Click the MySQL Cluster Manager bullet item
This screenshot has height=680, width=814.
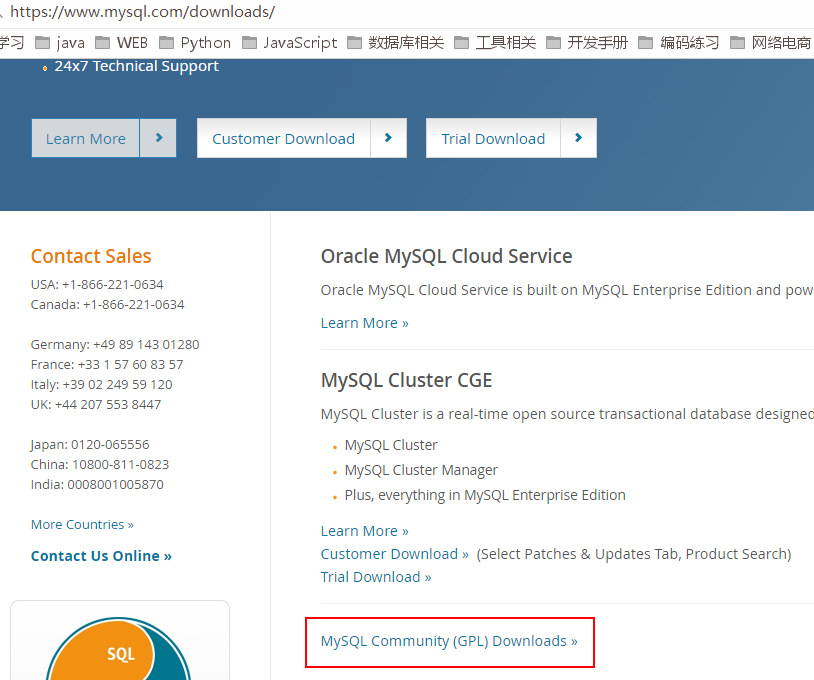[421, 470]
